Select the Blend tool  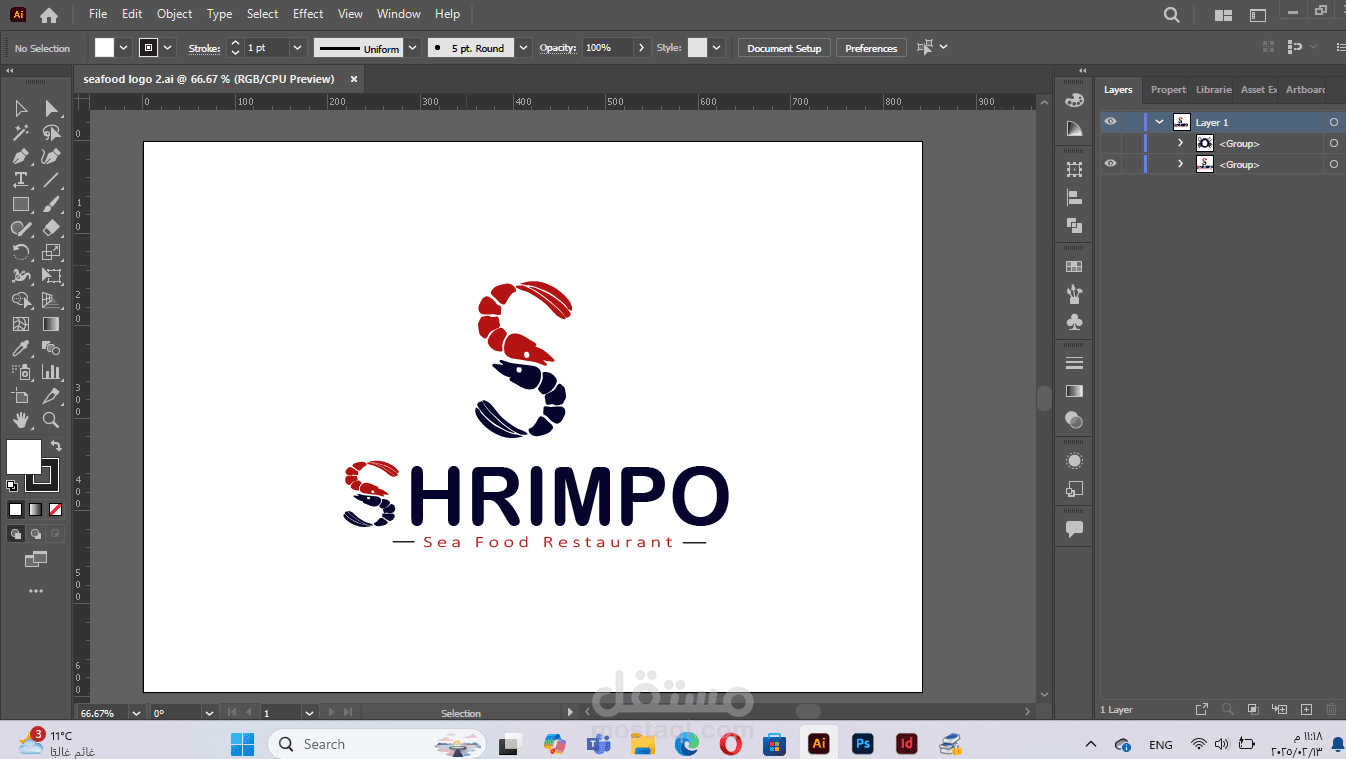pos(52,348)
